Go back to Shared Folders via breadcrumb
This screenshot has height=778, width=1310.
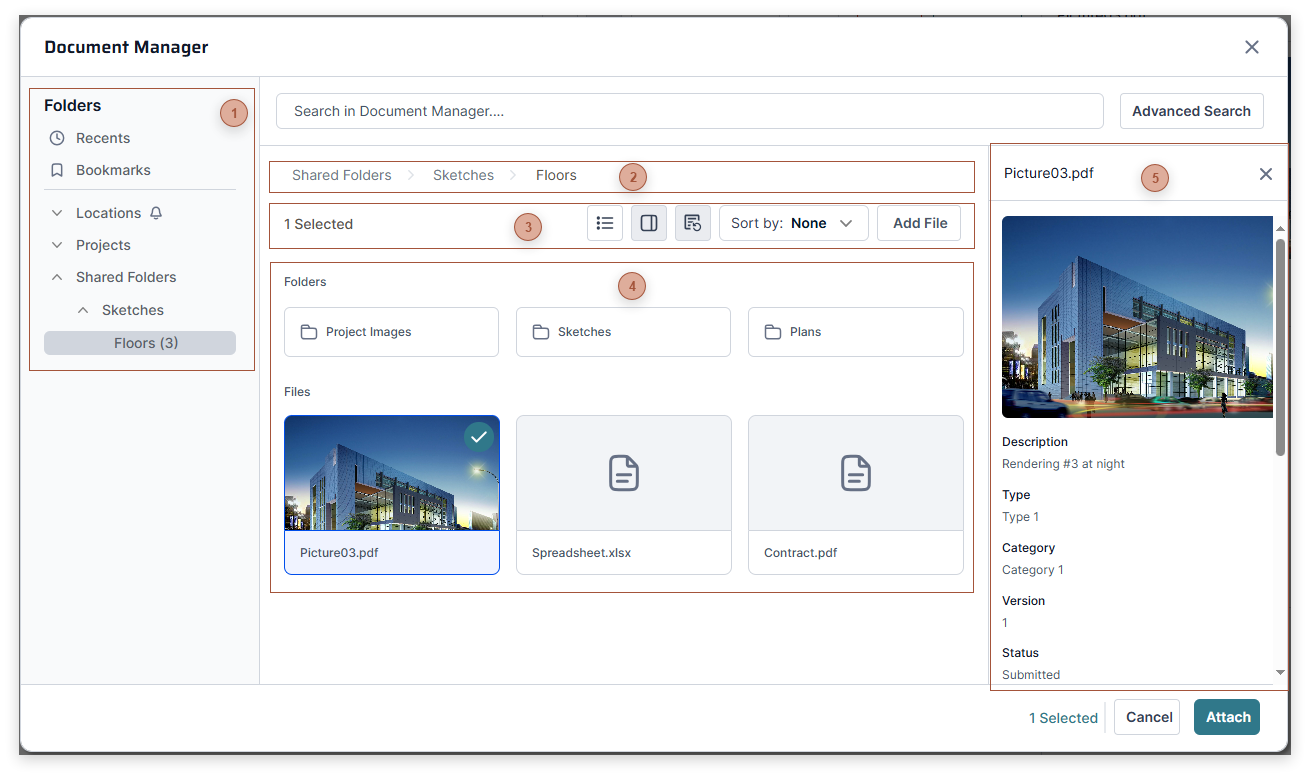coord(340,175)
